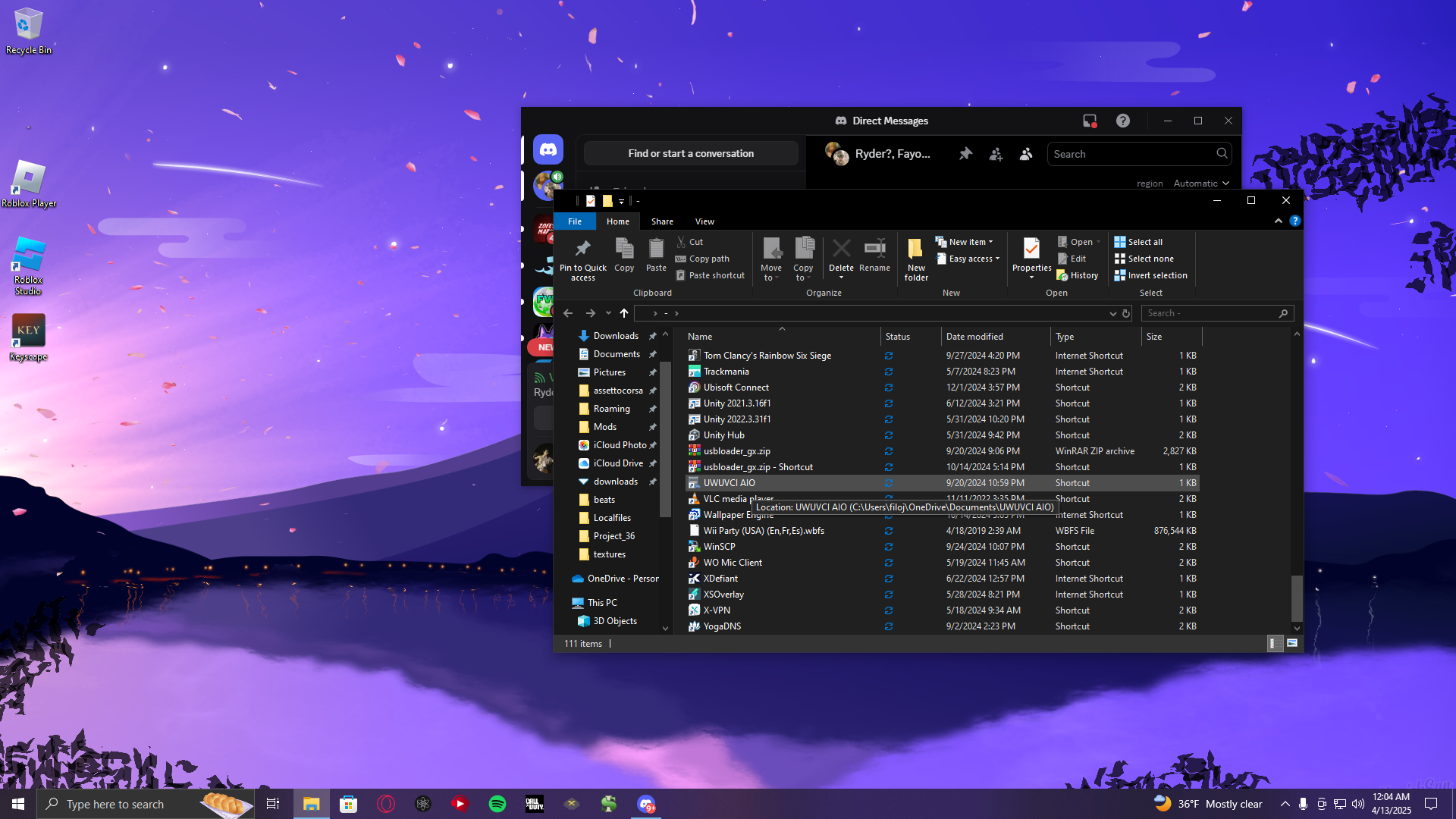Collapse the Explorer ribbon

(x=1279, y=221)
